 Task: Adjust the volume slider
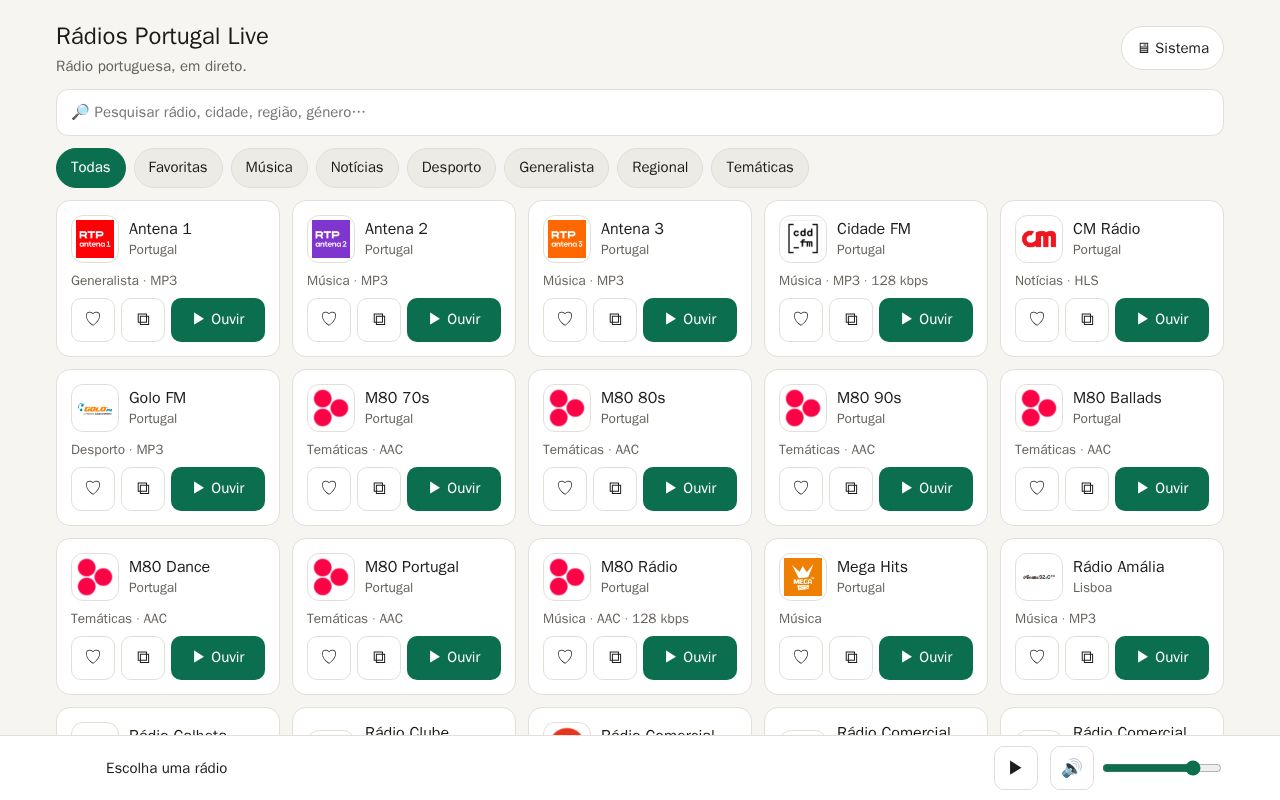[x=1162, y=768]
